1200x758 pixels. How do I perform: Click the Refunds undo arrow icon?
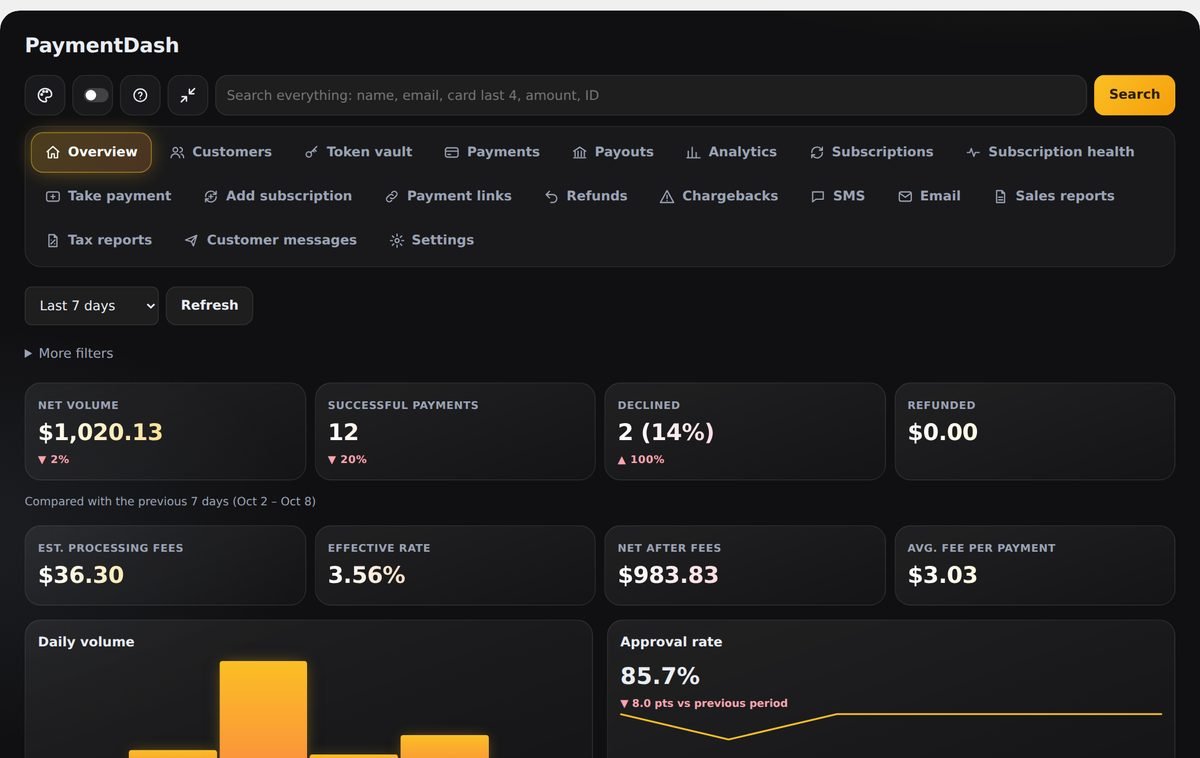coord(551,197)
